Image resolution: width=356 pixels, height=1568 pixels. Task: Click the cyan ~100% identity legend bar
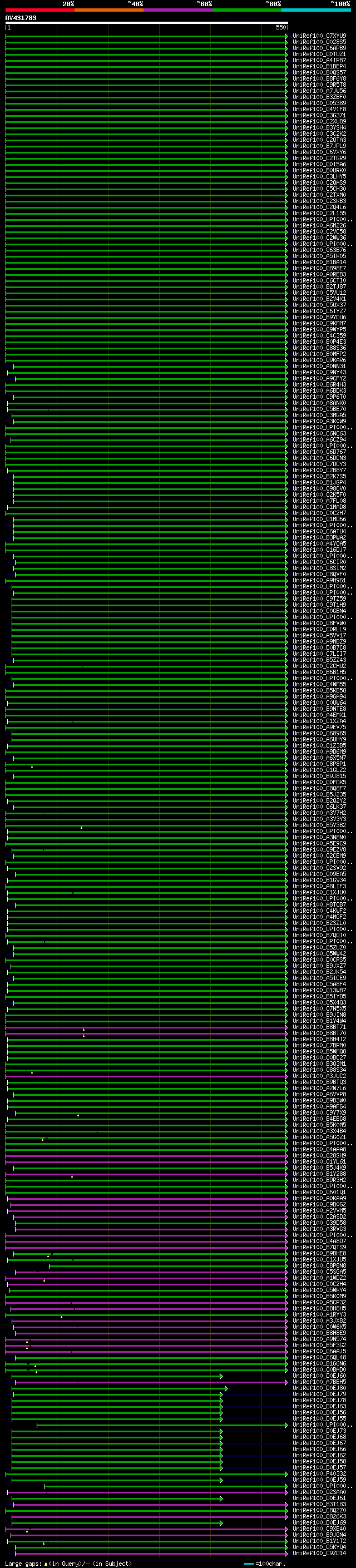(316, 10)
